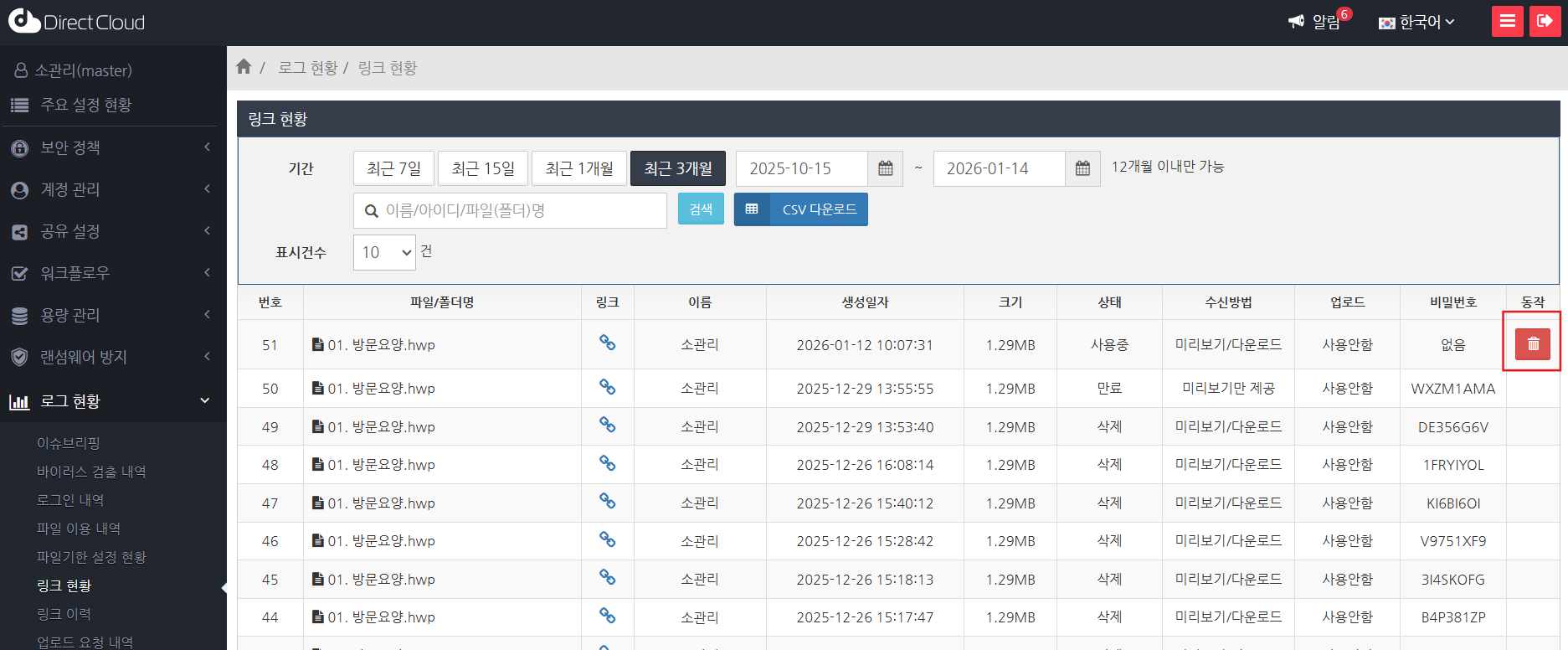Click the red hamburger menu button
The image size is (1568, 650).
(x=1507, y=21)
